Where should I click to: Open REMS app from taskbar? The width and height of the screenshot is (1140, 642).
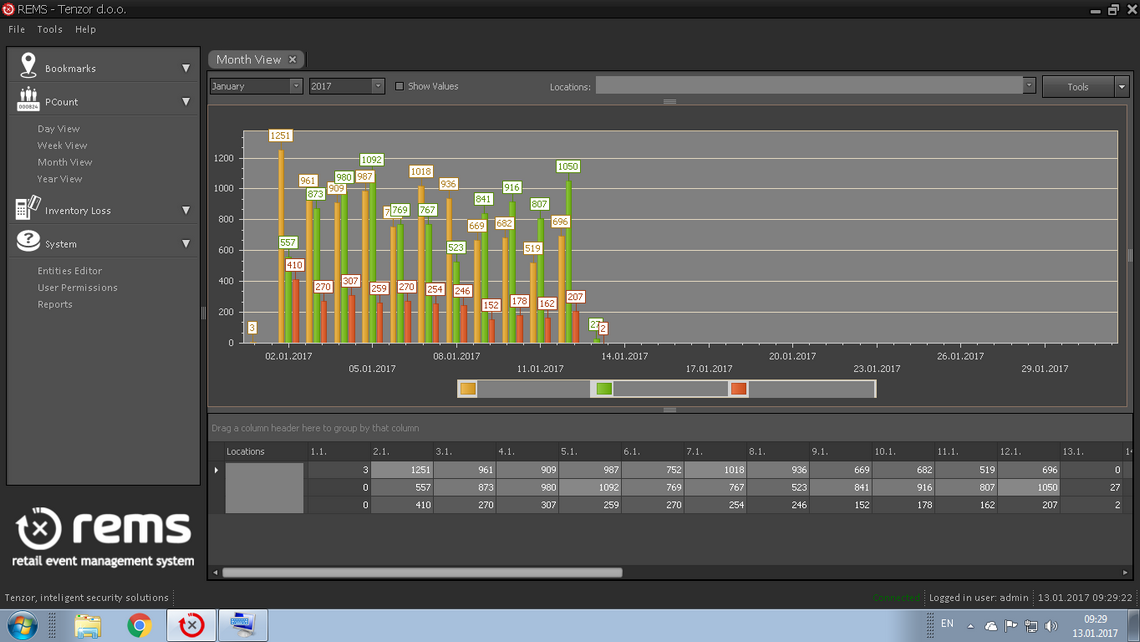click(x=191, y=625)
